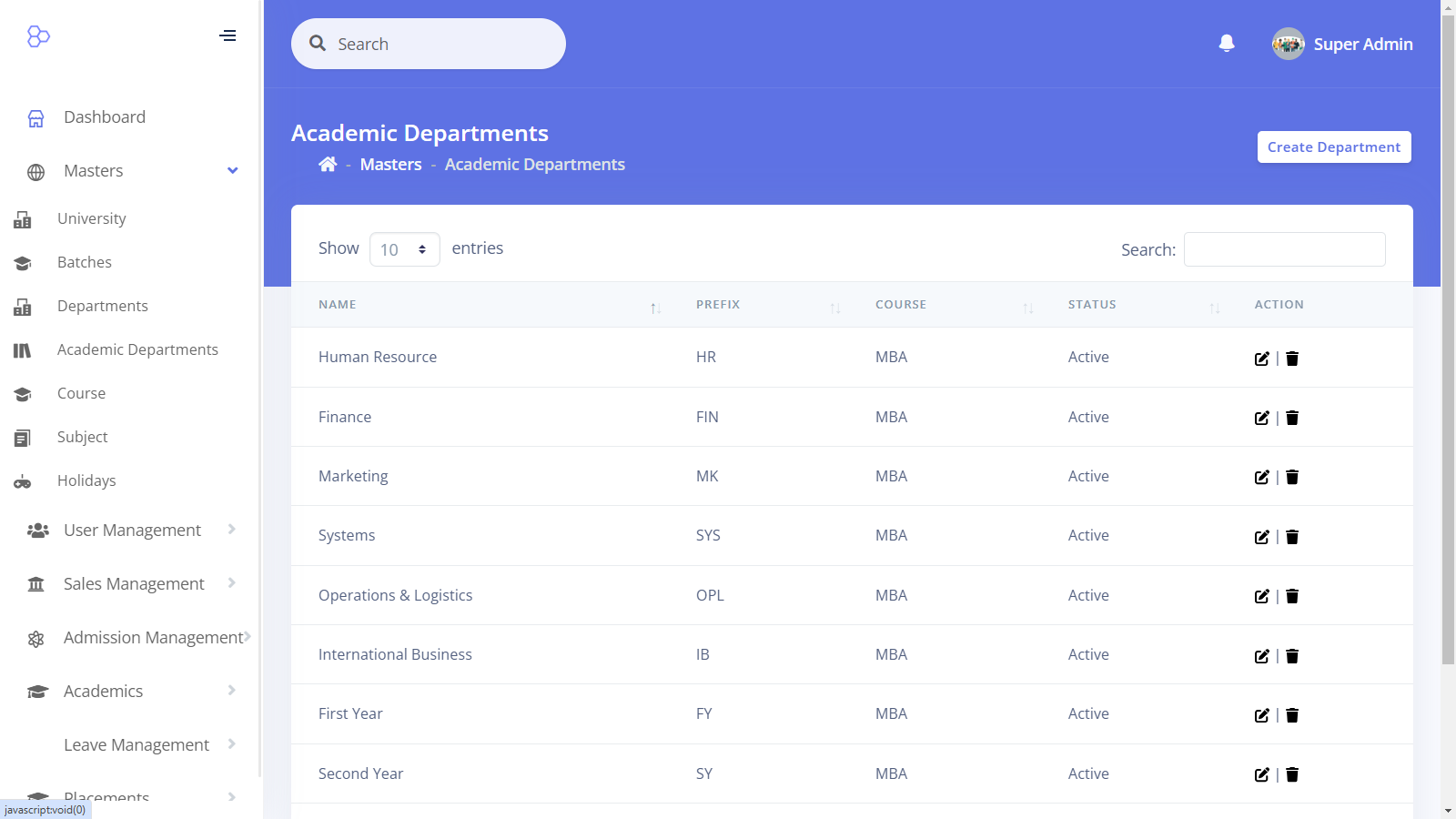This screenshot has width=1456, height=819.
Task: Click the home icon in breadcrumb
Action: 328,164
